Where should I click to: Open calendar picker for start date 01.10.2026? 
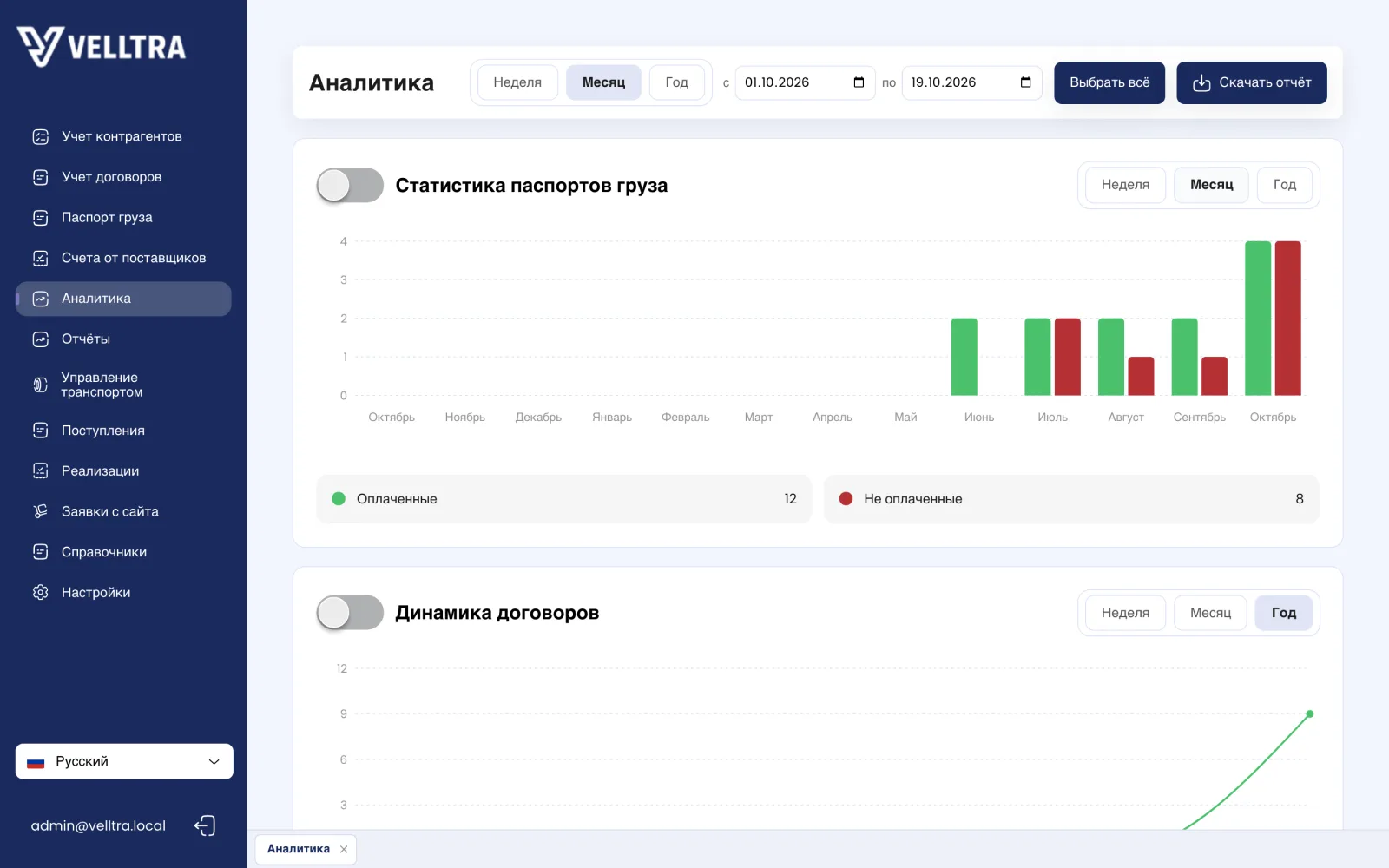point(859,82)
